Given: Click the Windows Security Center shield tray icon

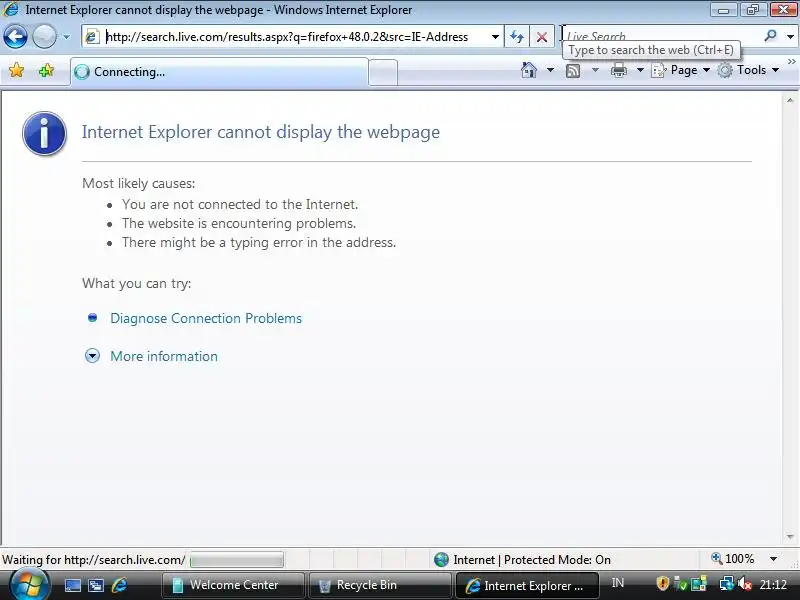Looking at the screenshot, I should coord(662,583).
